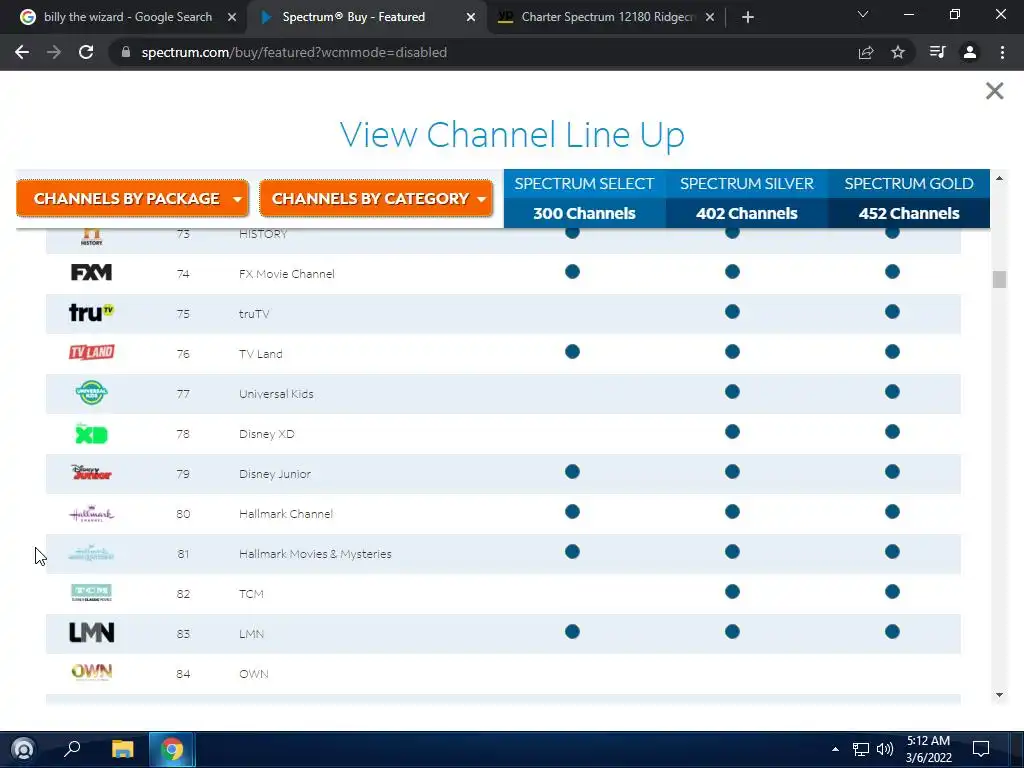Click the Chrome taskbar icon
This screenshot has width=1024, height=768.
[x=172, y=749]
